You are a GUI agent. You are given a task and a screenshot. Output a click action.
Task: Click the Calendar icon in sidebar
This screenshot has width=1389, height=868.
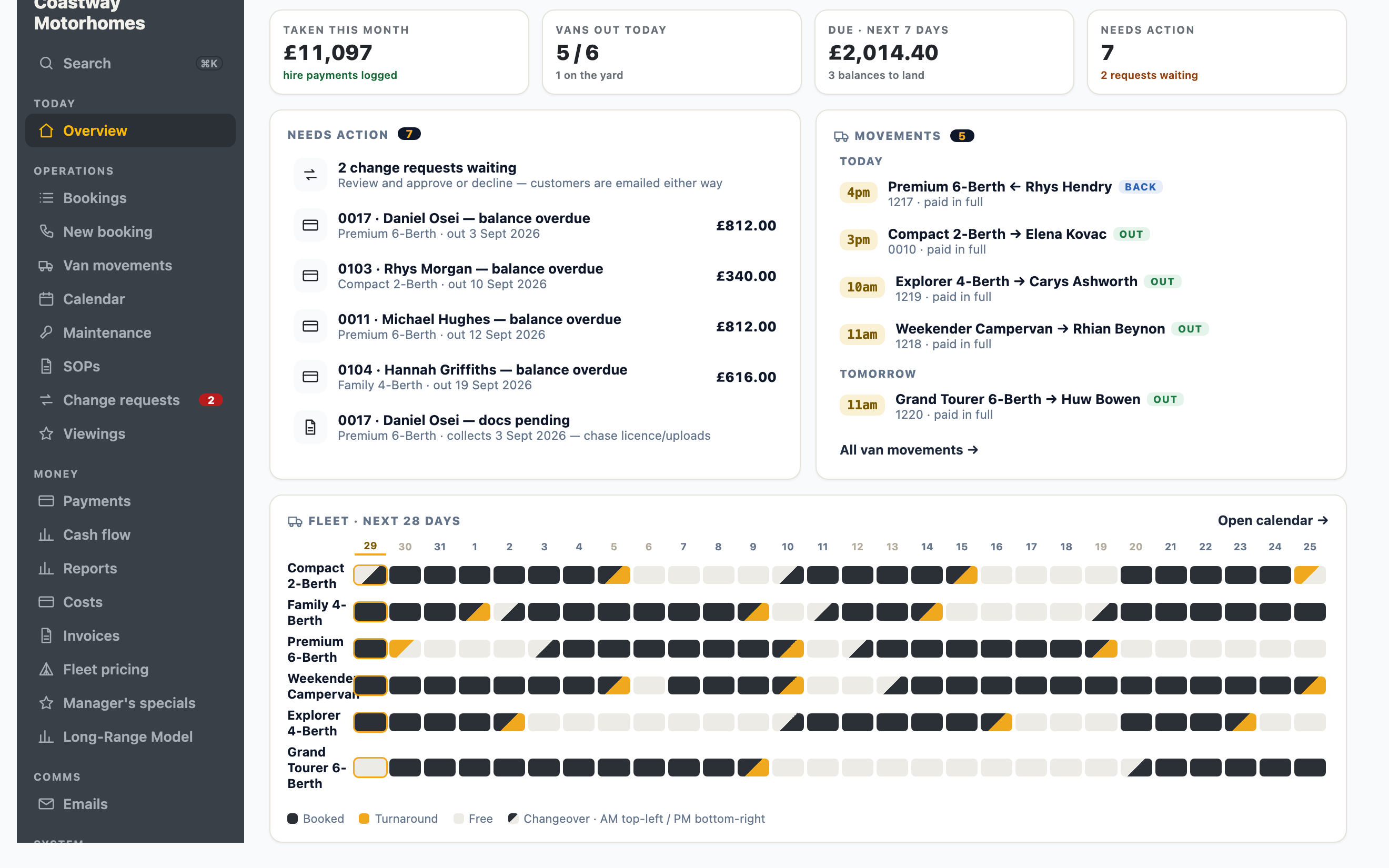46,299
